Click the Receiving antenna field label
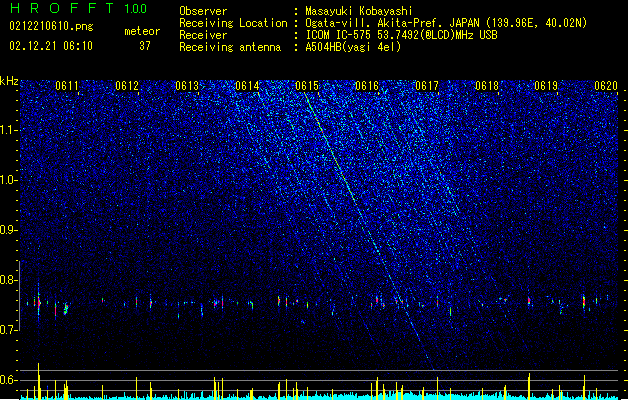Image resolution: width=629 pixels, height=400 pixels. [x=230, y=47]
